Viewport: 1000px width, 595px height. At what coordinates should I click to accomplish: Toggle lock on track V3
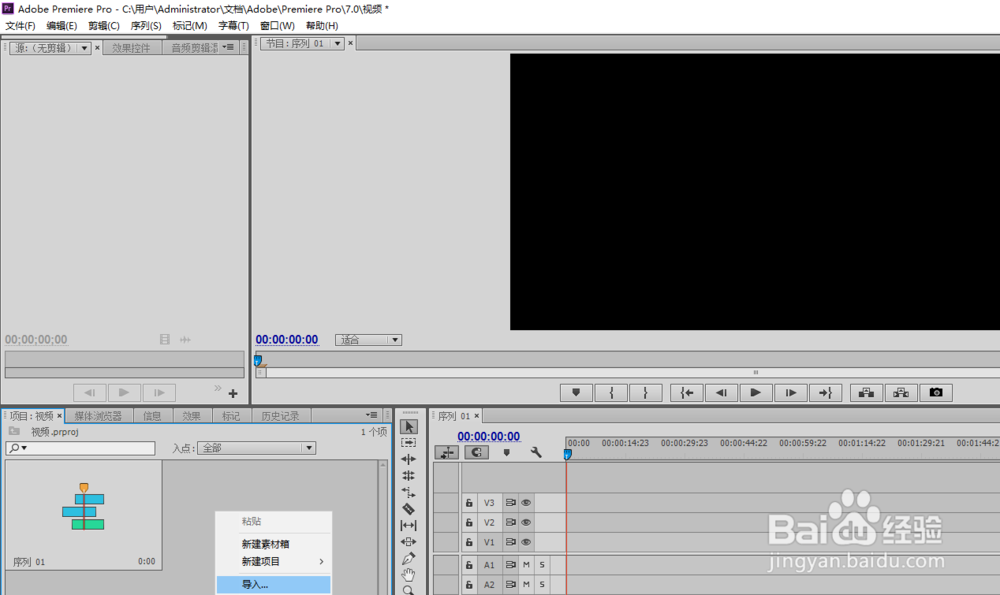point(469,503)
